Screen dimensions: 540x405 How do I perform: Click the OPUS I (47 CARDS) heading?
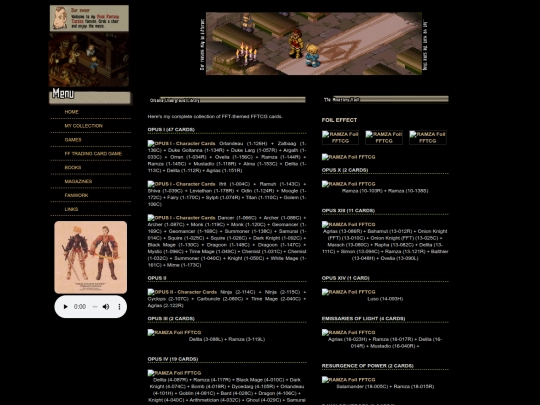click(171, 129)
